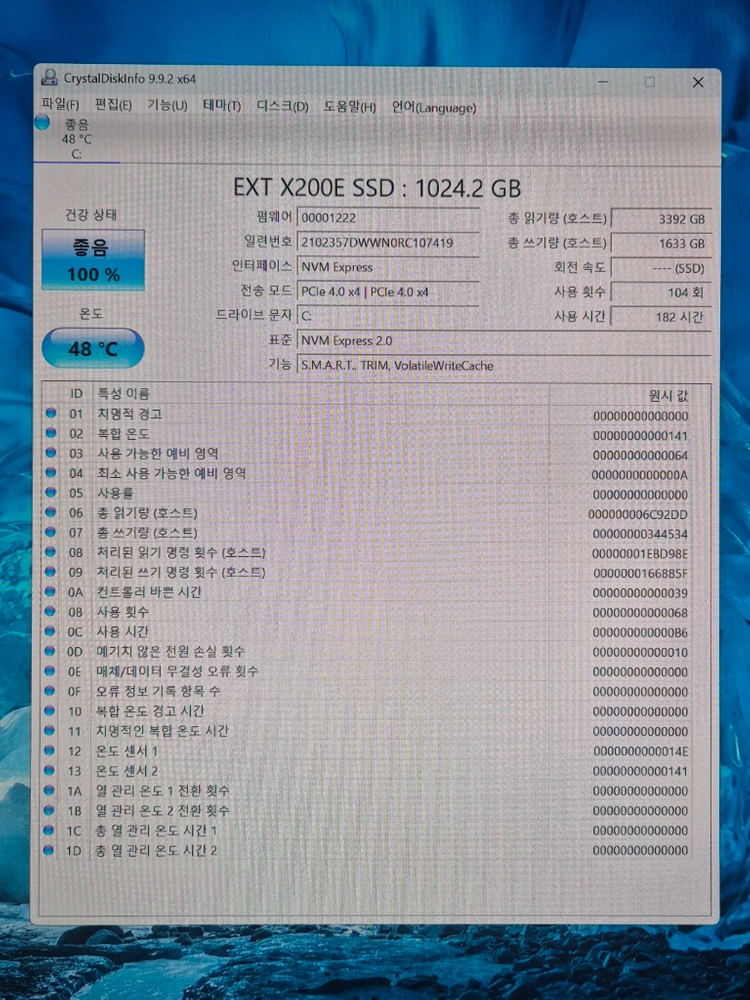Click the blue health orb for drive C:
The width and height of the screenshot is (750, 1000).
tap(42, 122)
